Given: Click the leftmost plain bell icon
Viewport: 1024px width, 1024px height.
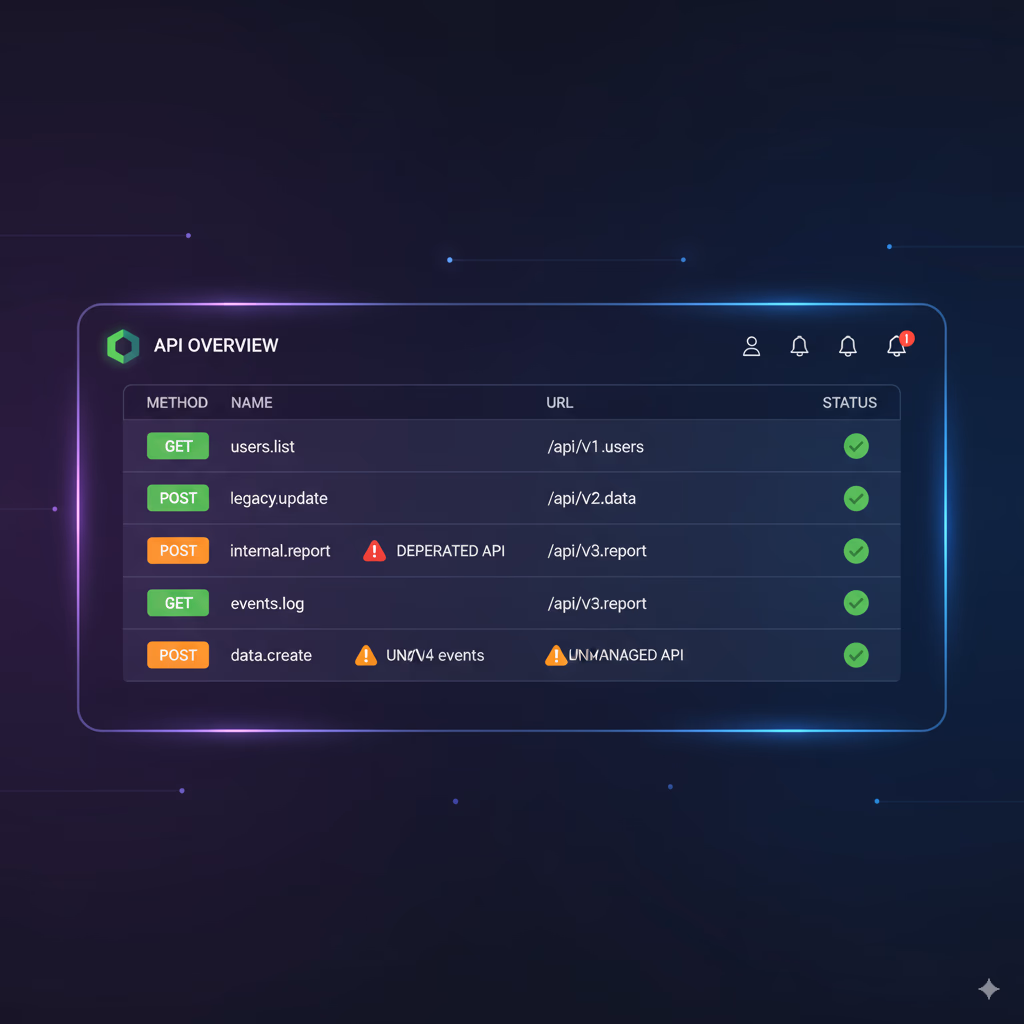Looking at the screenshot, I should click(x=799, y=346).
